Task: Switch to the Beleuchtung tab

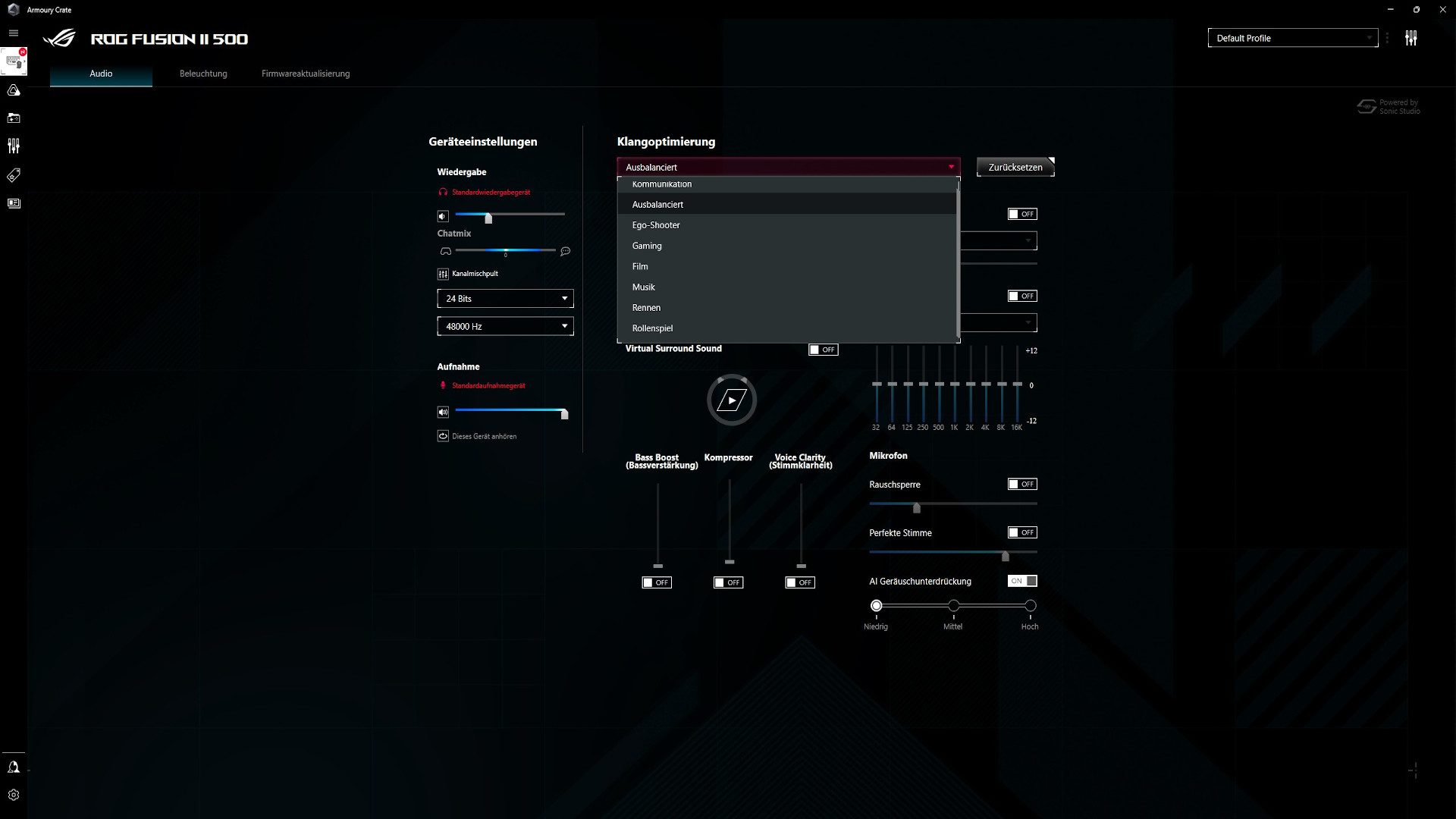Action: 202,74
